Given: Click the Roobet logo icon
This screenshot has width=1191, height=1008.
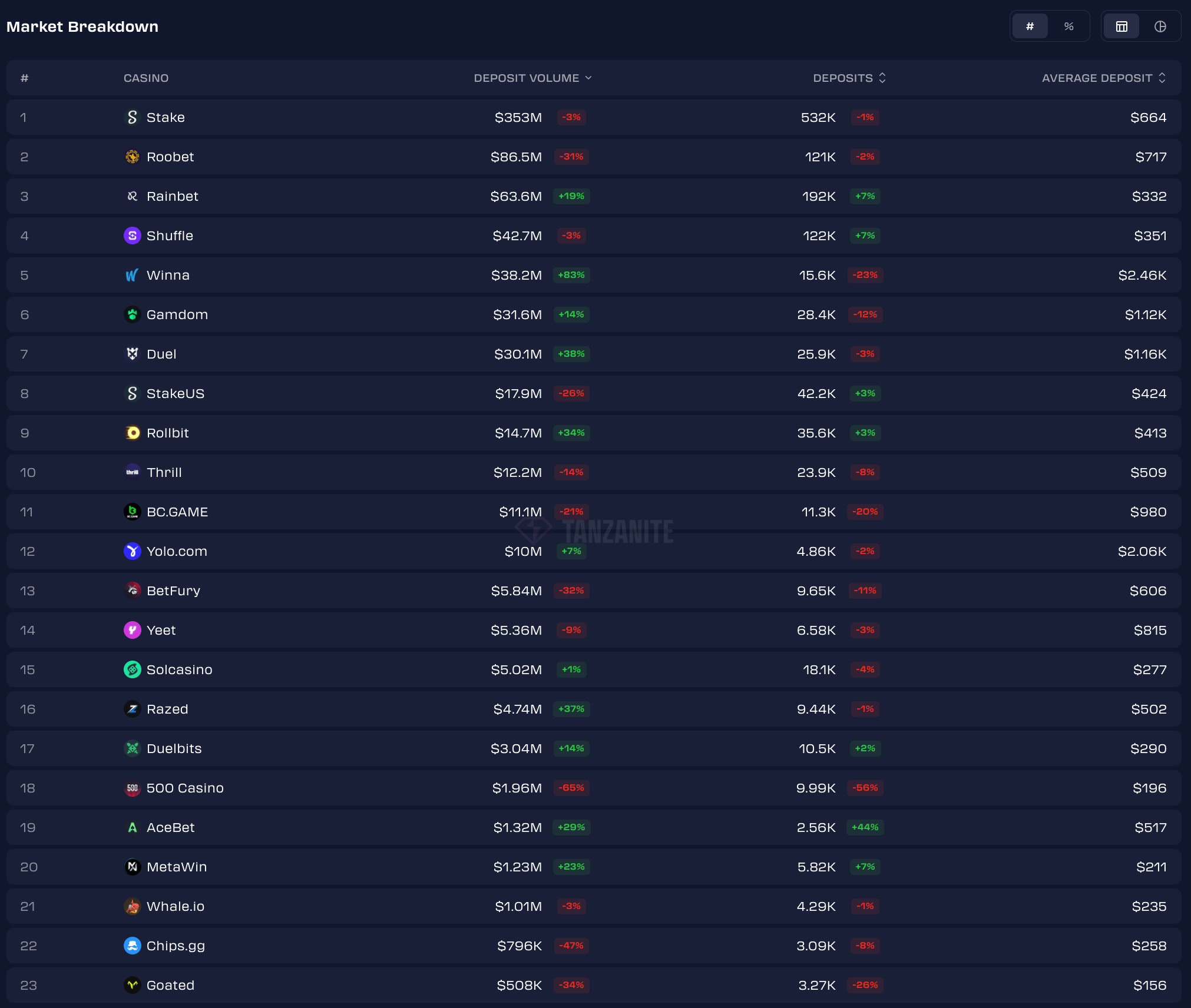Looking at the screenshot, I should [132, 157].
